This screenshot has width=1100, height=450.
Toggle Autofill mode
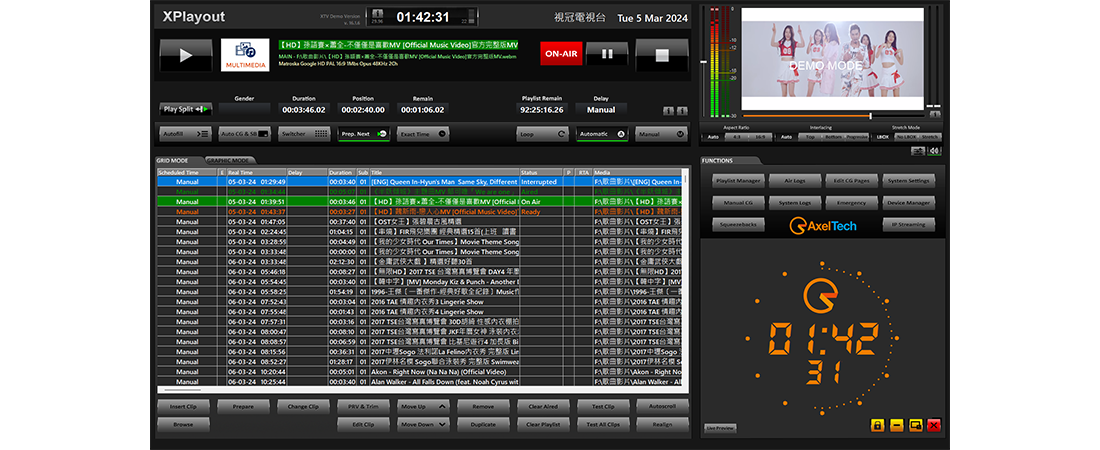coord(186,133)
